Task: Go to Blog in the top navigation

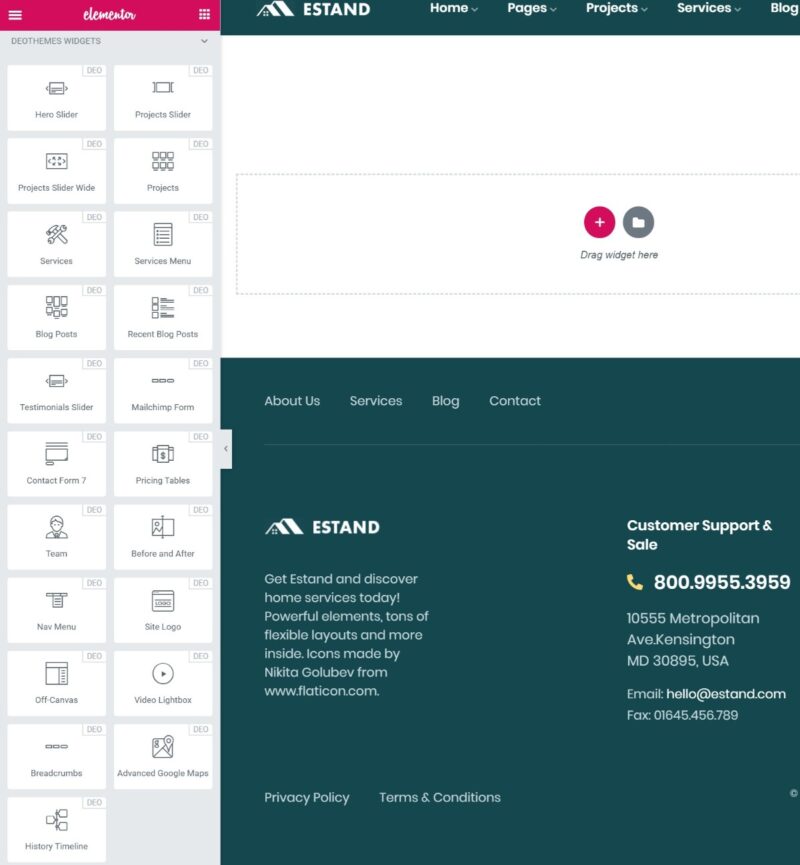Action: [x=784, y=8]
